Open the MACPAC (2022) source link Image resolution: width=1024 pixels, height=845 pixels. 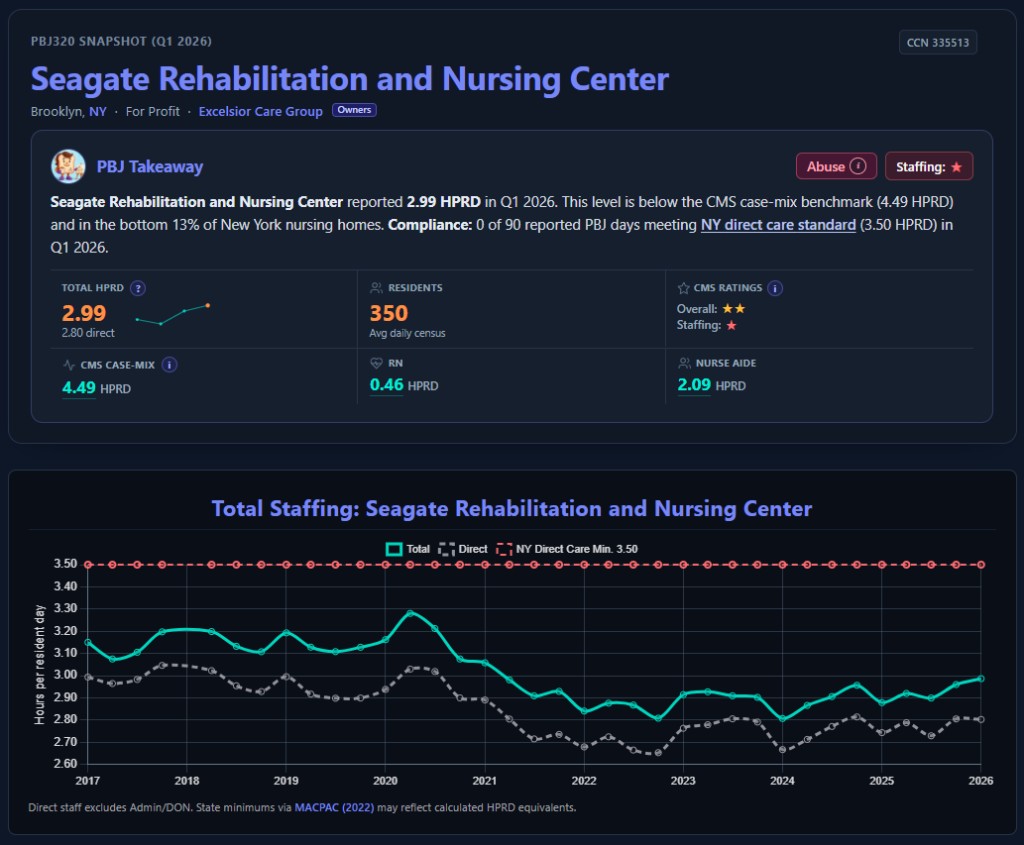[334, 807]
